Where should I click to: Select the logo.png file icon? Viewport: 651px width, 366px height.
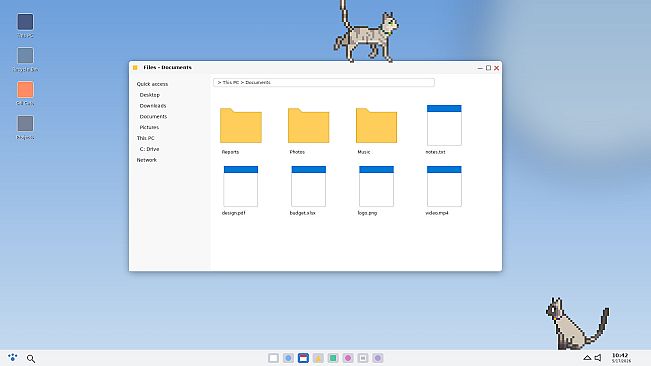(x=376, y=186)
